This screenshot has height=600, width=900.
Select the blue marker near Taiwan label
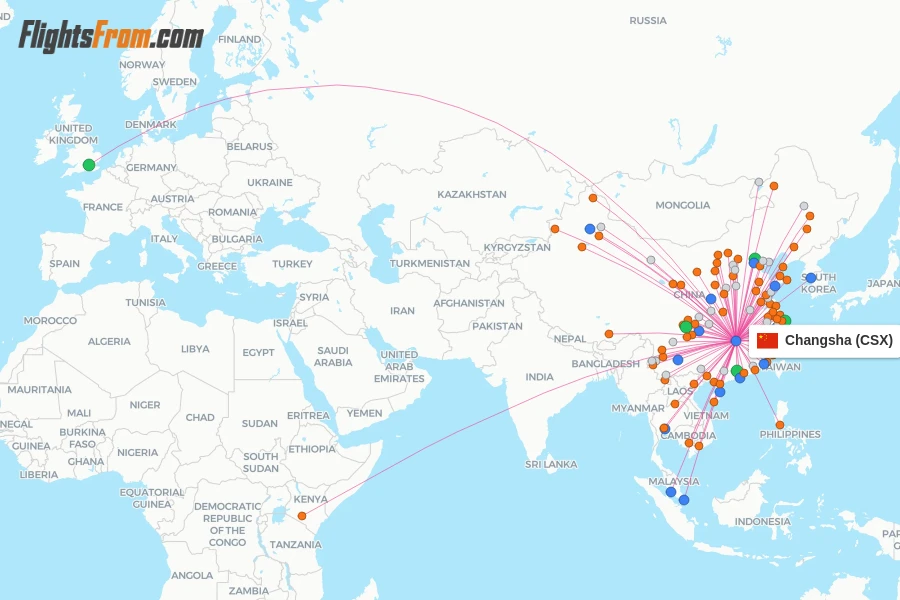(x=763, y=364)
